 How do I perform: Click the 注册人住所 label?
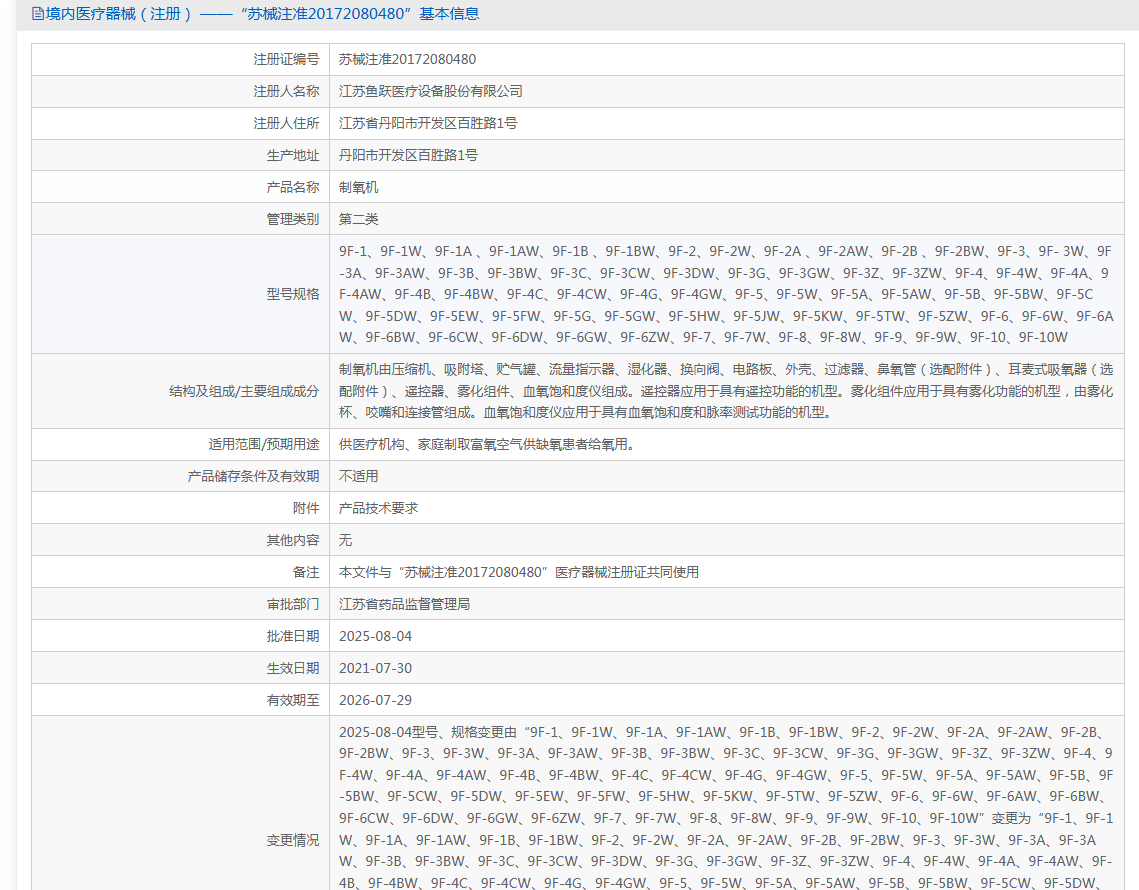[x=286, y=124]
